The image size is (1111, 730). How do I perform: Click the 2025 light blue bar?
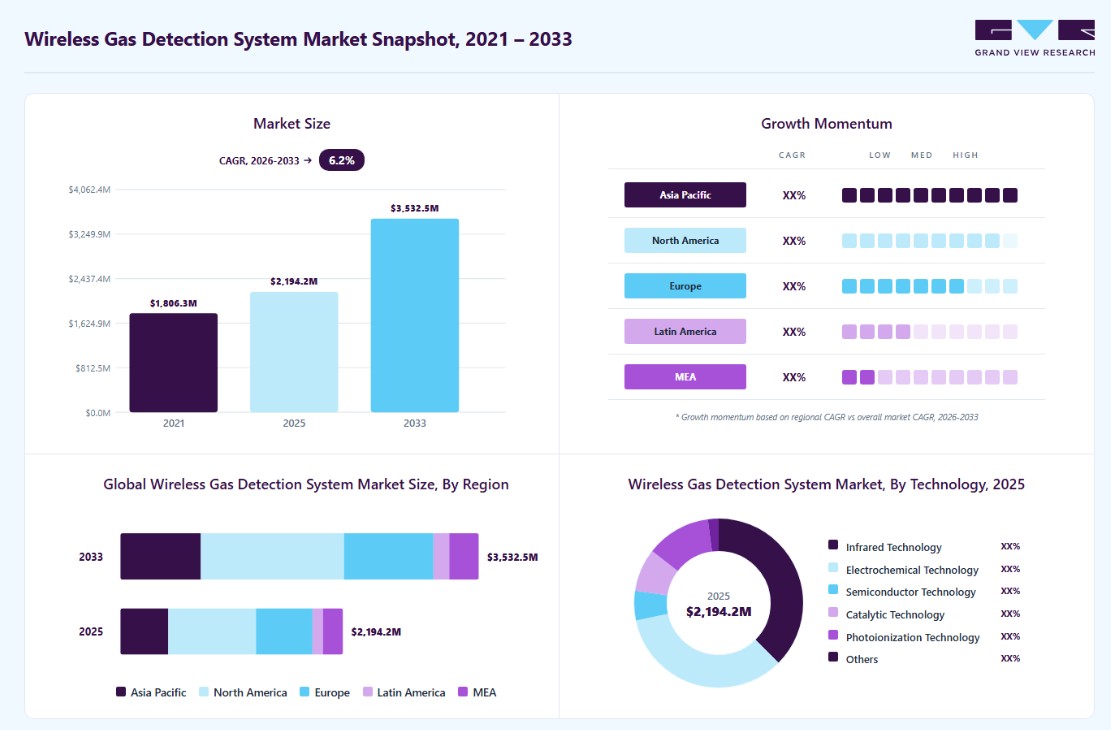click(294, 352)
